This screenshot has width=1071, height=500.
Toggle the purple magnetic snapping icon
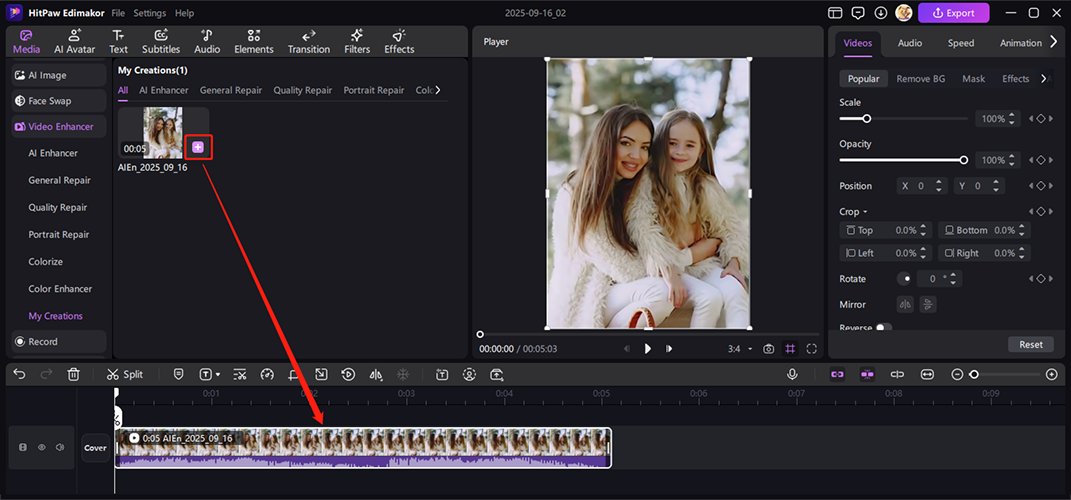click(867, 374)
